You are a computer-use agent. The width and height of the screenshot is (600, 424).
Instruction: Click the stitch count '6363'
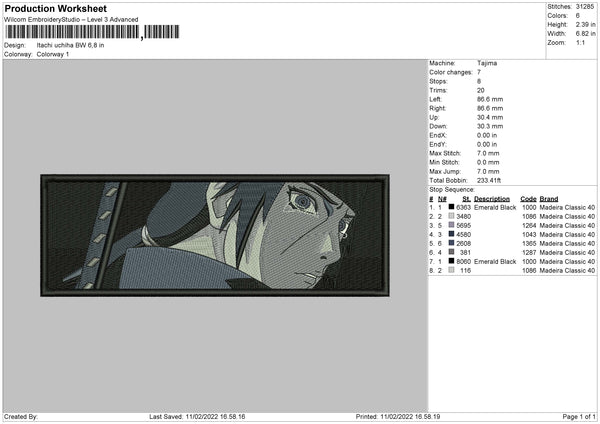click(x=463, y=207)
